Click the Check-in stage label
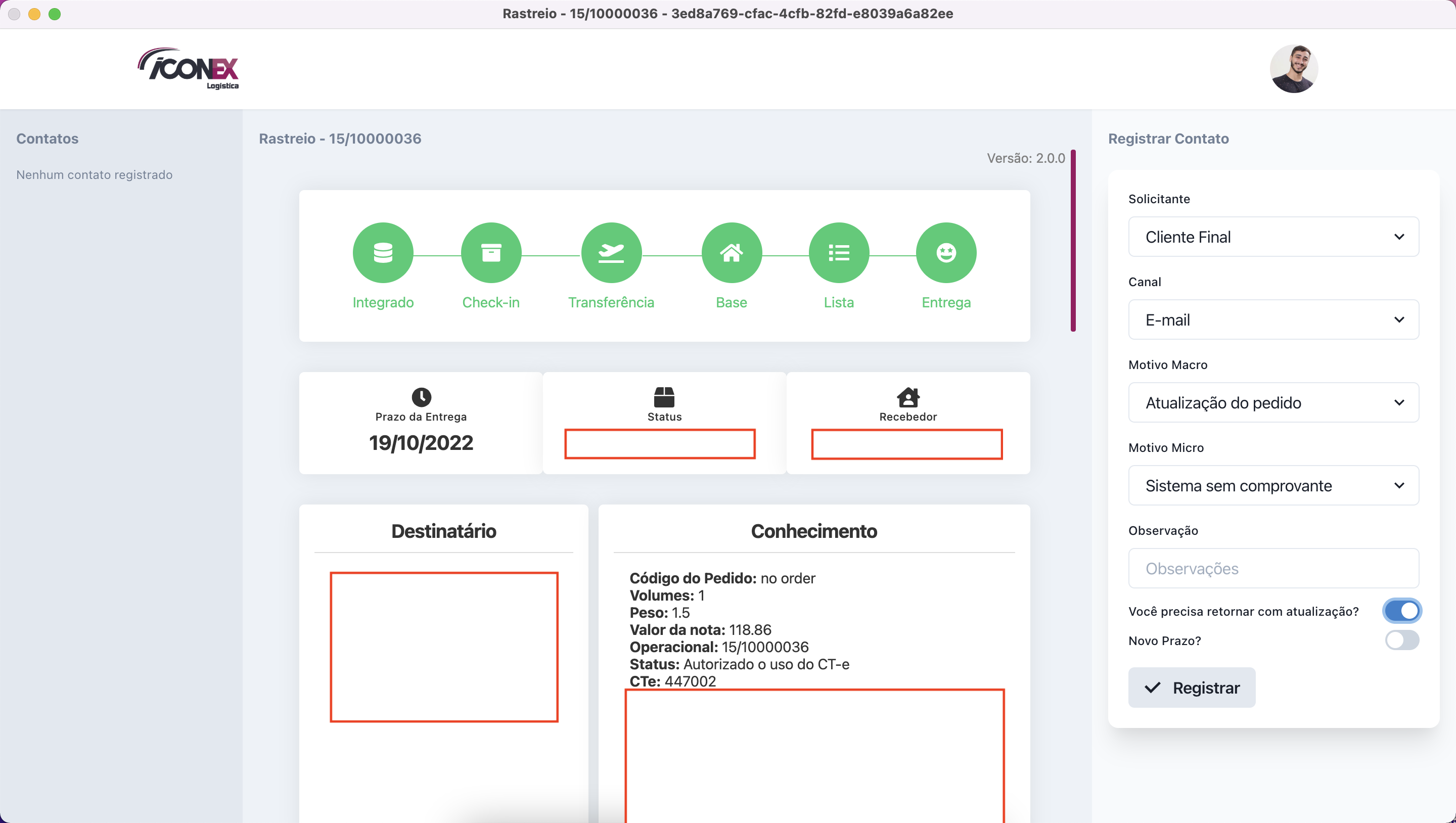This screenshot has height=823, width=1456. (x=490, y=302)
